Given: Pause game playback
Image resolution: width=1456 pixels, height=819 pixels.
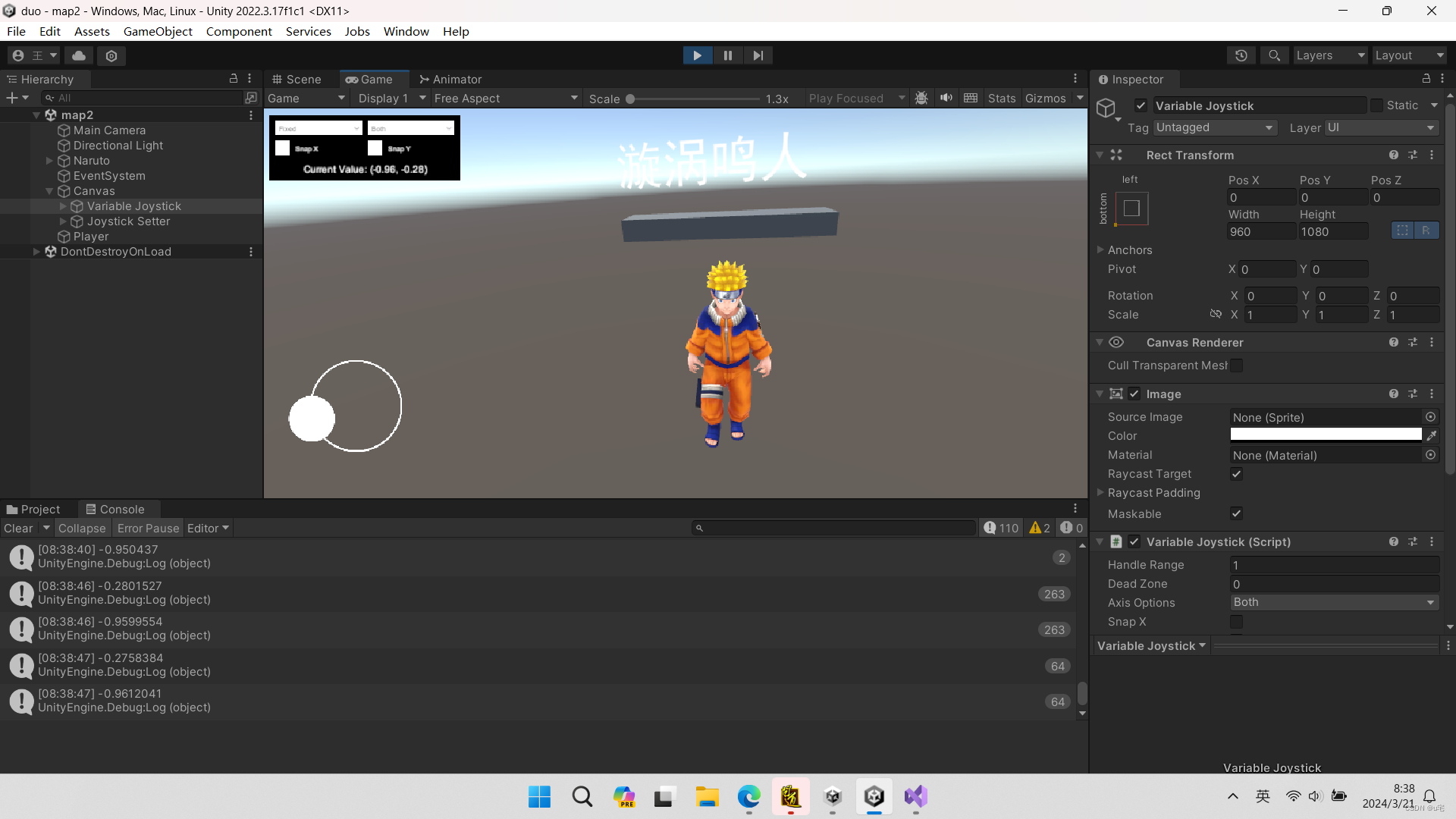Looking at the screenshot, I should tap(727, 55).
